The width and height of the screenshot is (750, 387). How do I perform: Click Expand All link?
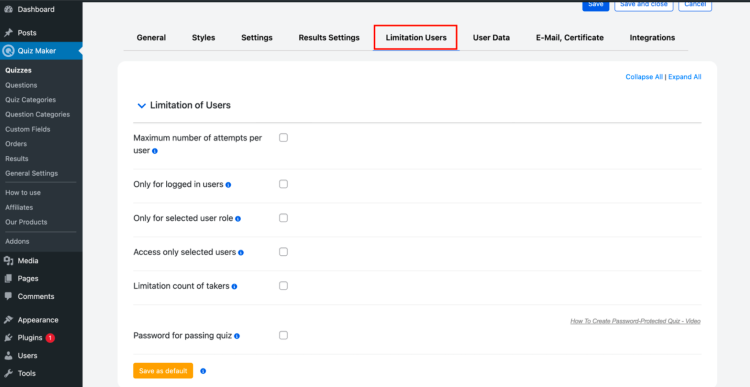[x=684, y=77]
